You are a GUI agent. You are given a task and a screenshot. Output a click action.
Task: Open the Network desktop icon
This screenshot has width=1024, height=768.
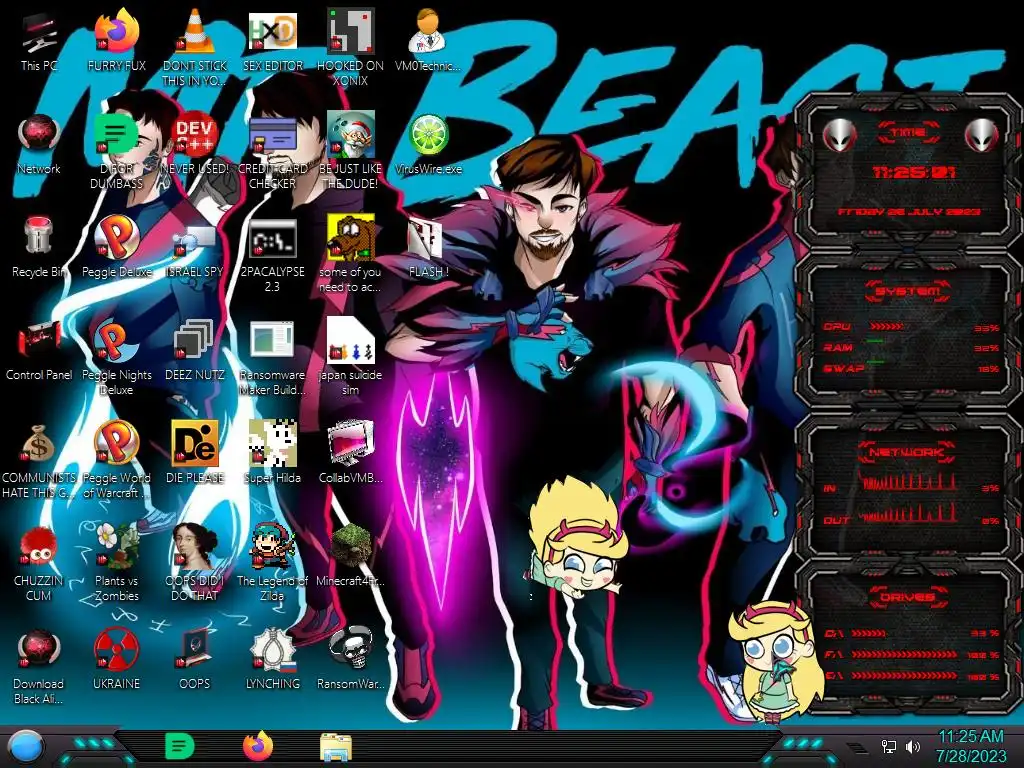point(39,144)
